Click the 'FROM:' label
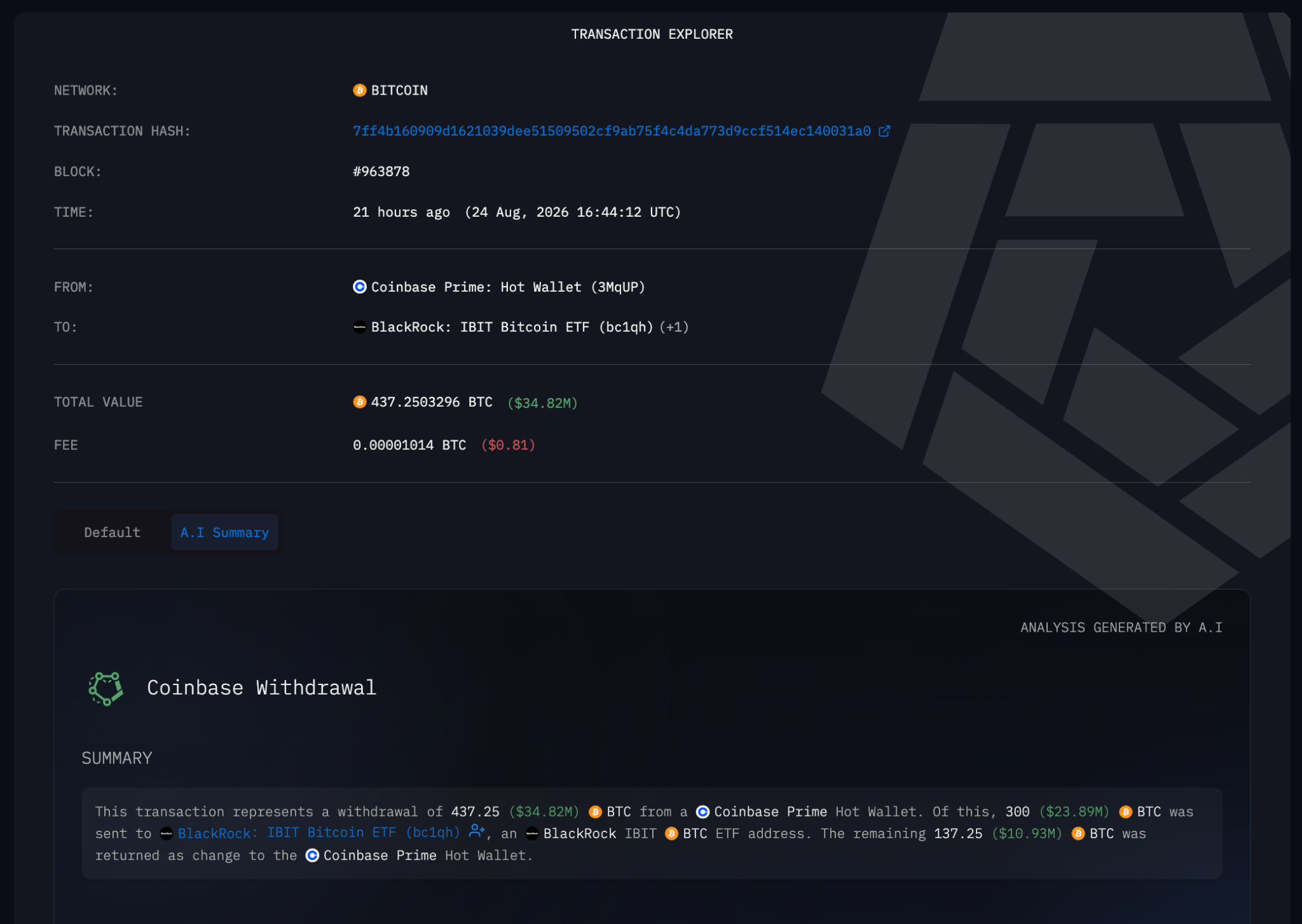This screenshot has width=1302, height=924. click(74, 287)
